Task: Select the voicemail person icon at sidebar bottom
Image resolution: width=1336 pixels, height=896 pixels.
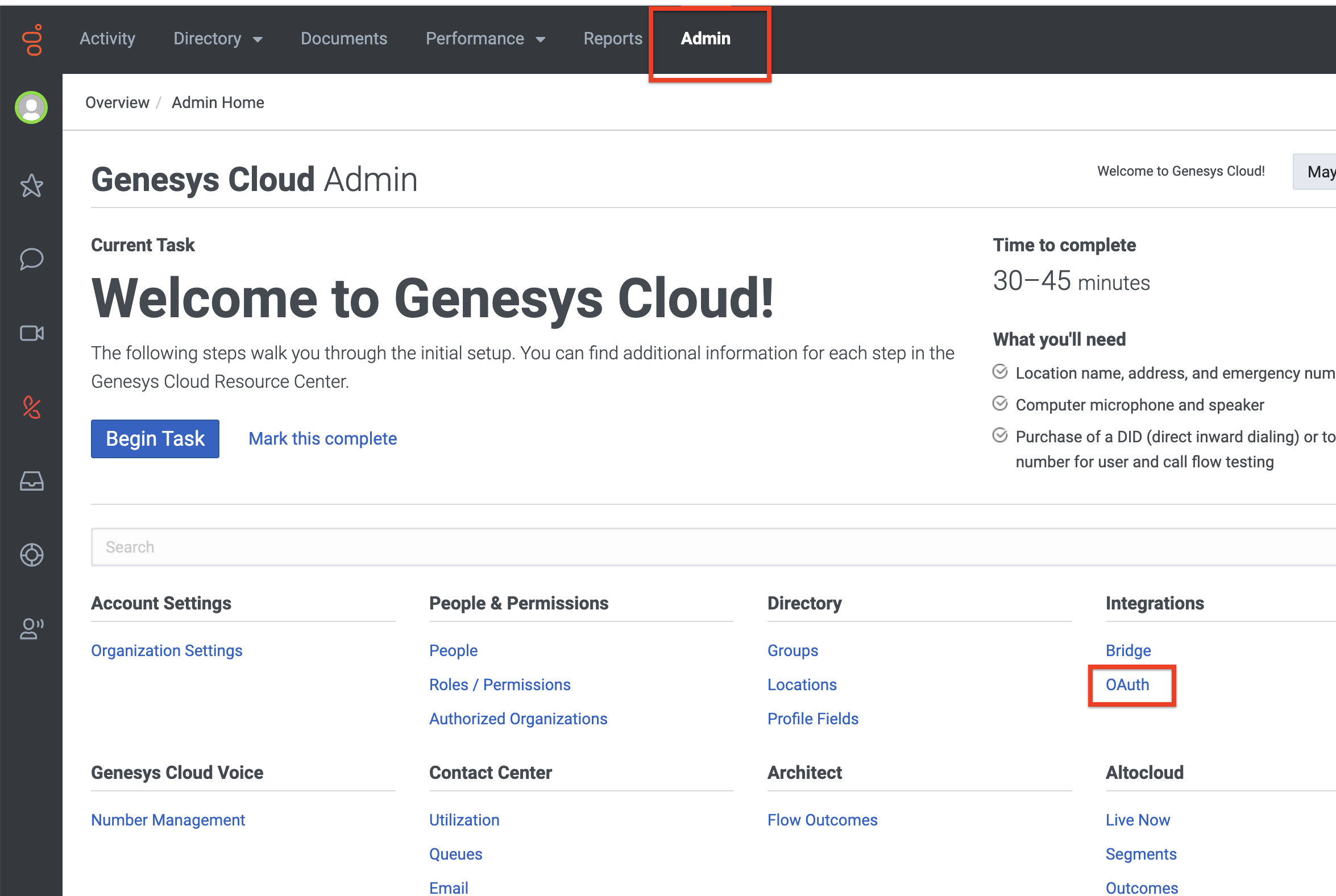Action: pos(31,629)
